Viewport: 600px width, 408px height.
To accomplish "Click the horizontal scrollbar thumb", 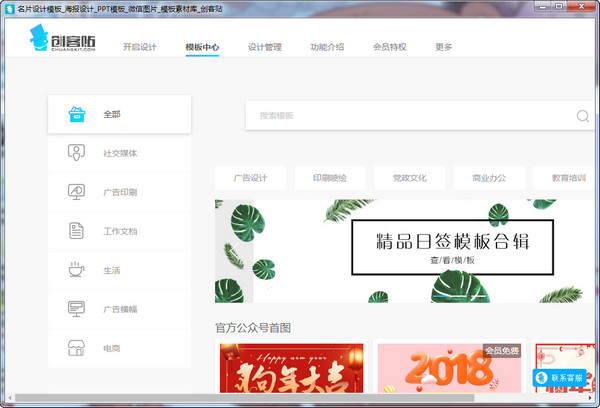I will pos(245,398).
